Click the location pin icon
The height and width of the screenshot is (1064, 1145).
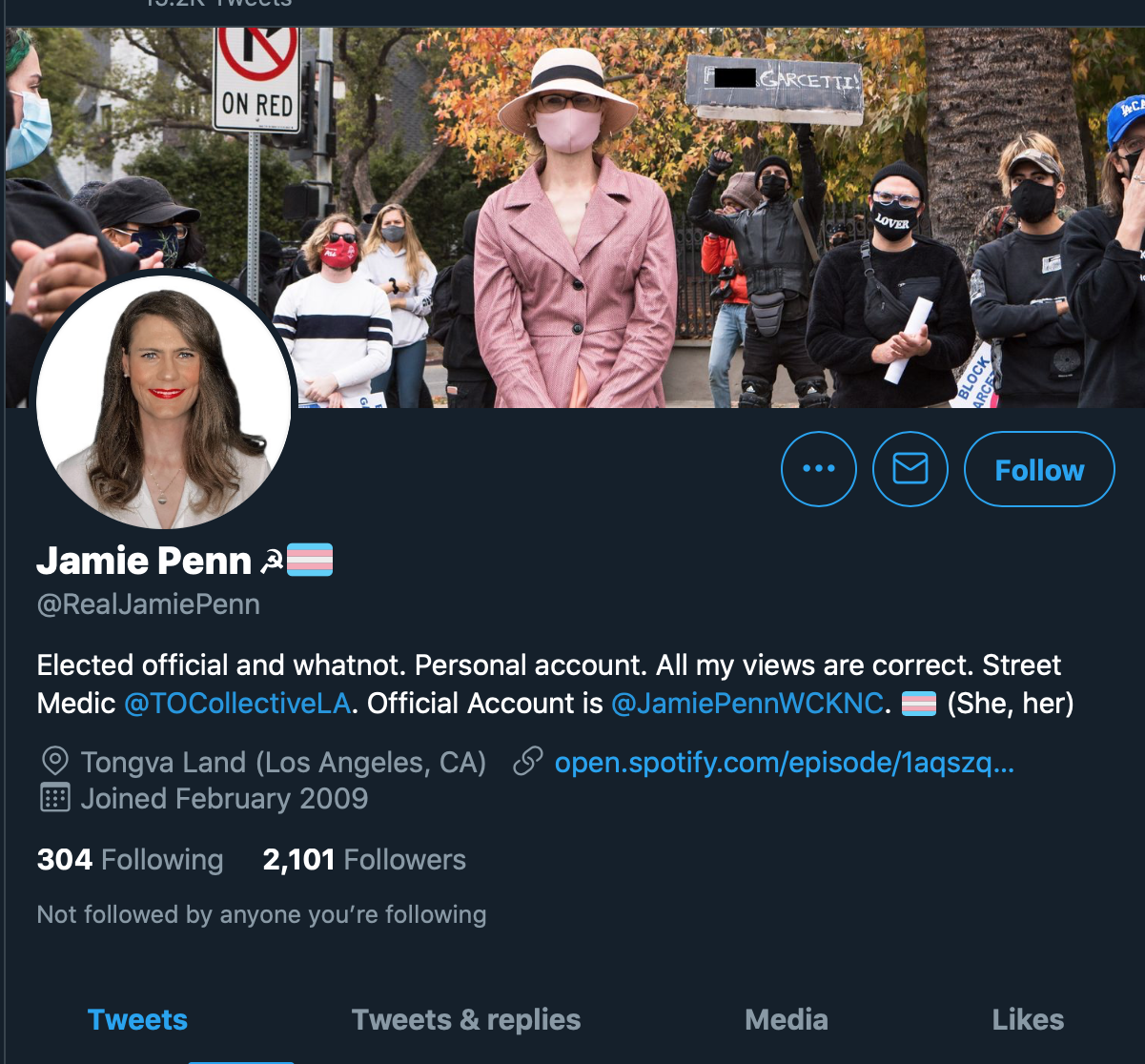tap(55, 762)
